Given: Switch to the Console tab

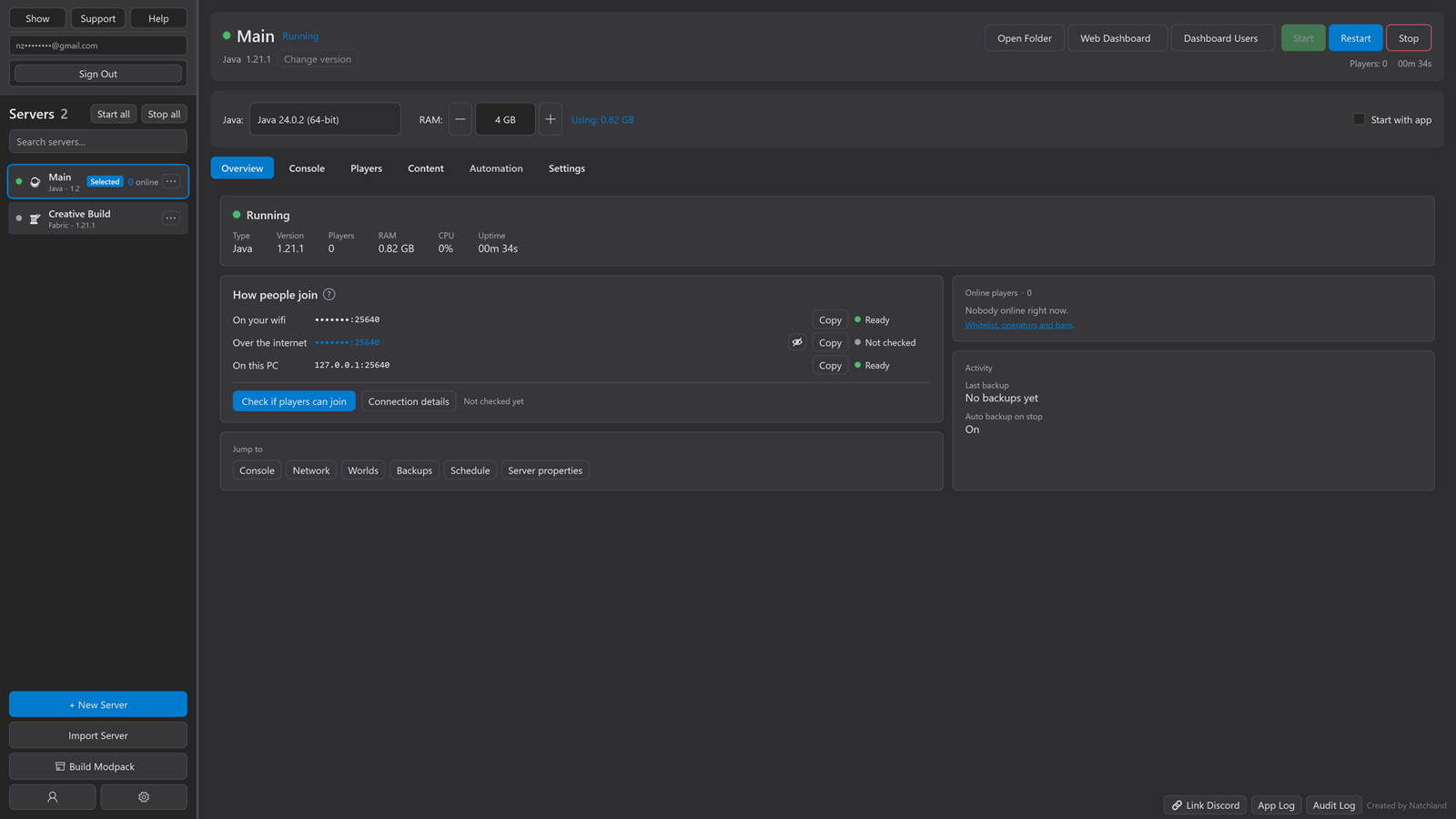Looking at the screenshot, I should tap(307, 168).
